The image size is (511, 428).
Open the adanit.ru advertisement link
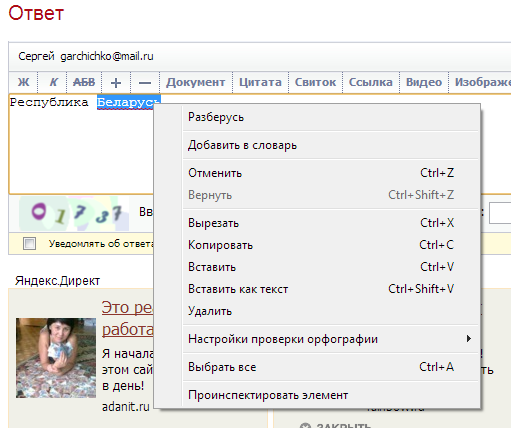coord(126,407)
